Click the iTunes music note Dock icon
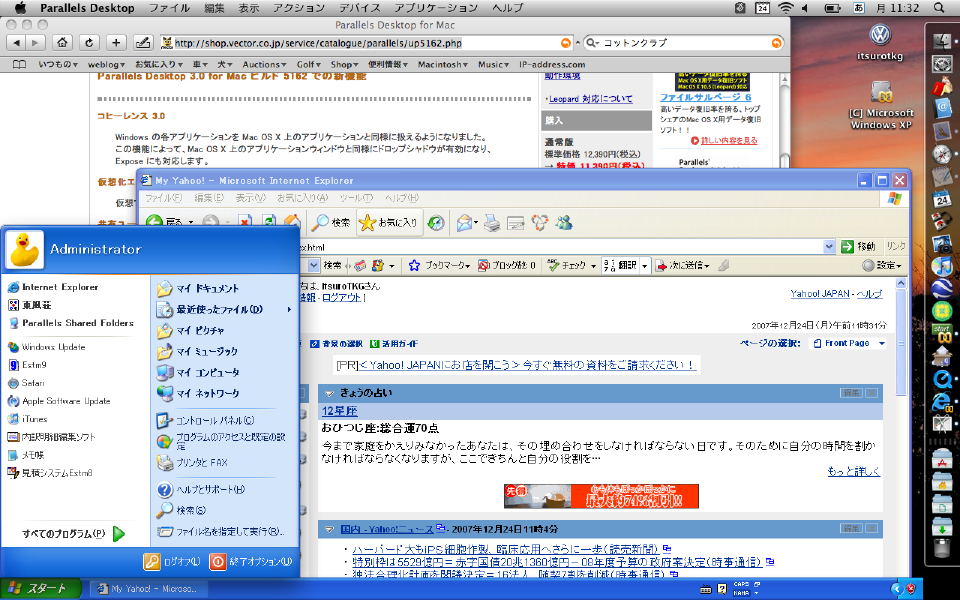The image size is (960, 600). pyautogui.click(x=942, y=266)
